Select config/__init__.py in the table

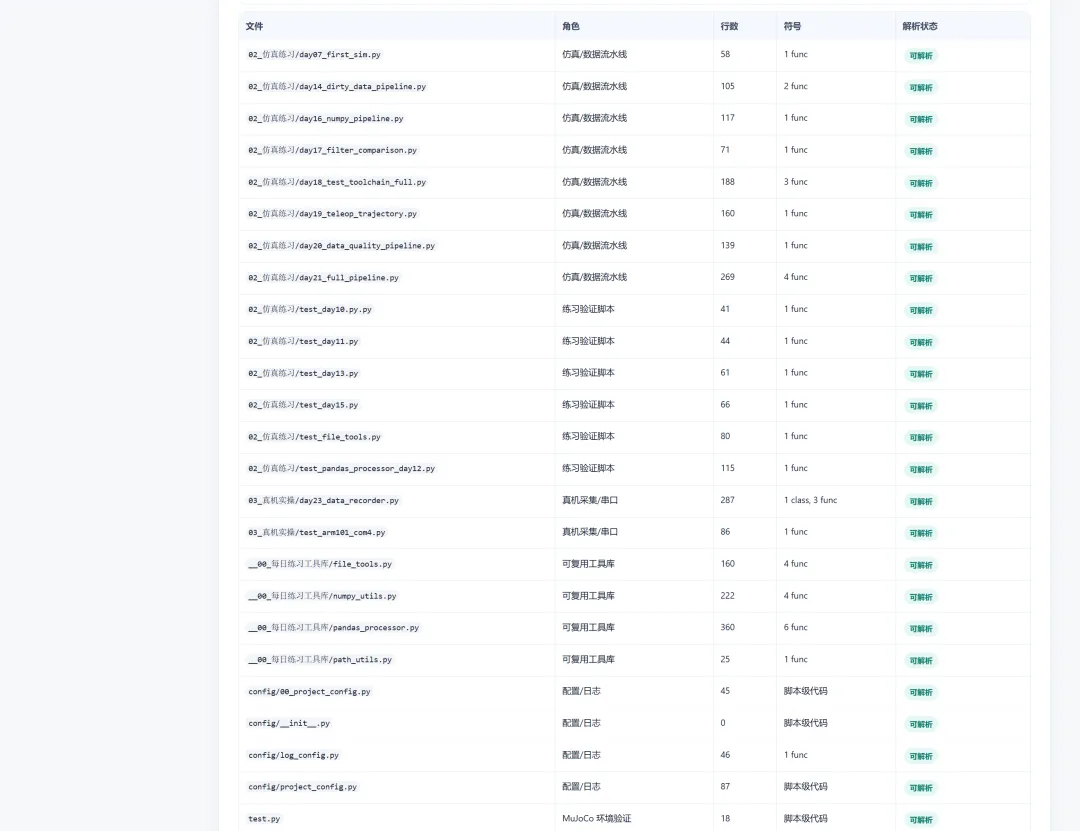click(x=289, y=724)
